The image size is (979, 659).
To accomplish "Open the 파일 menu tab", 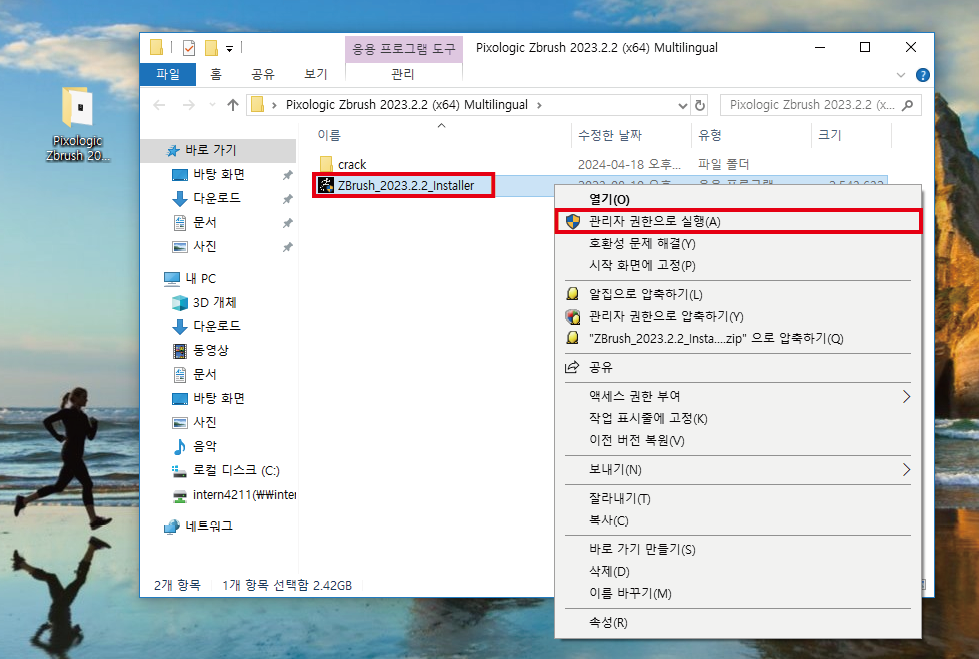I will [x=168, y=74].
